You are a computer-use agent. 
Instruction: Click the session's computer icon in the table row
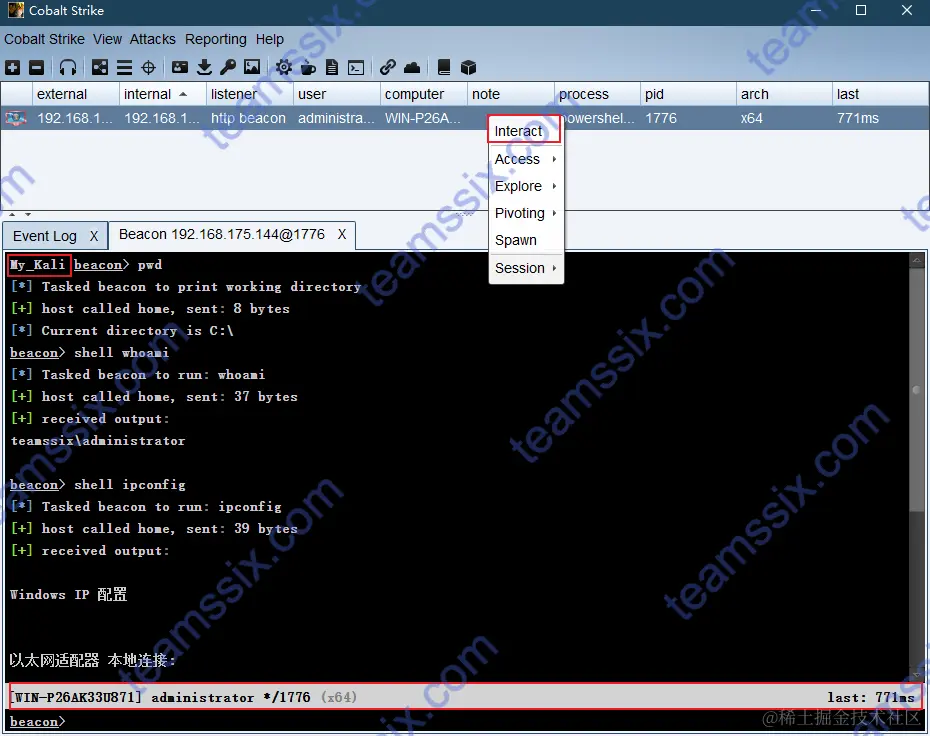tap(16, 118)
